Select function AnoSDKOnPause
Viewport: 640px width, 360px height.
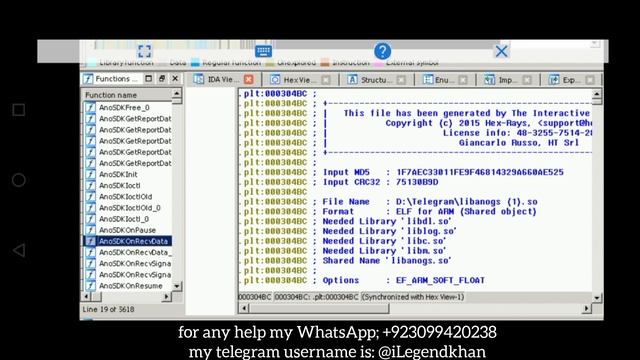pyautogui.click(x=127, y=230)
